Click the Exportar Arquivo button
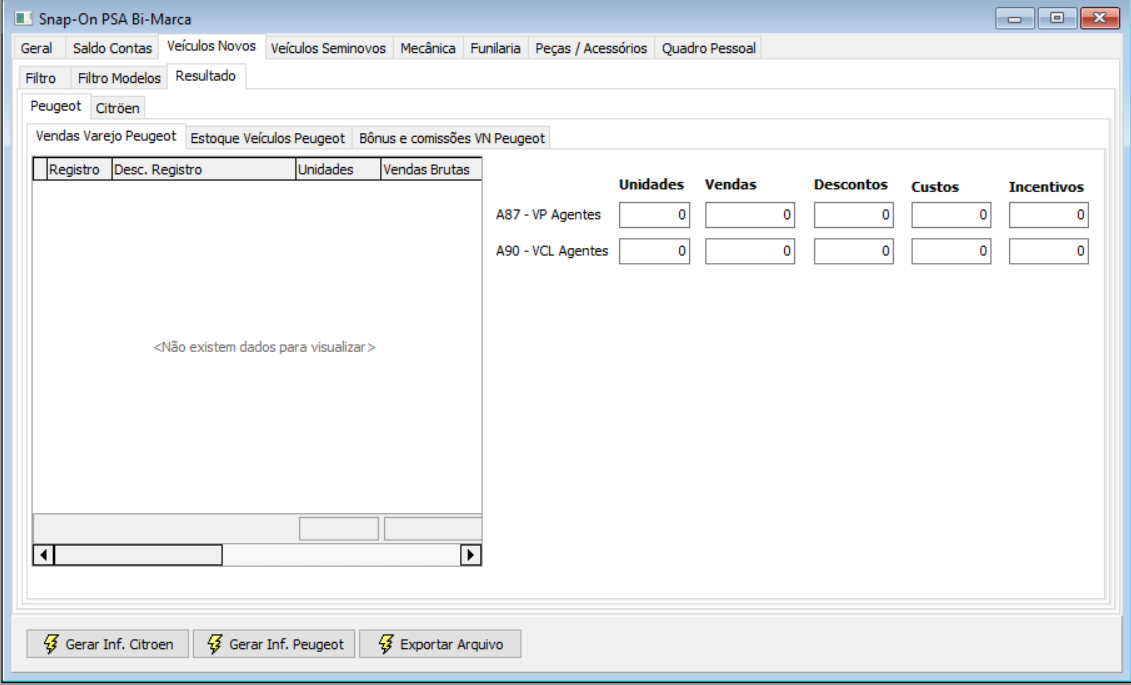Image resolution: width=1131 pixels, height=685 pixels. tap(440, 644)
